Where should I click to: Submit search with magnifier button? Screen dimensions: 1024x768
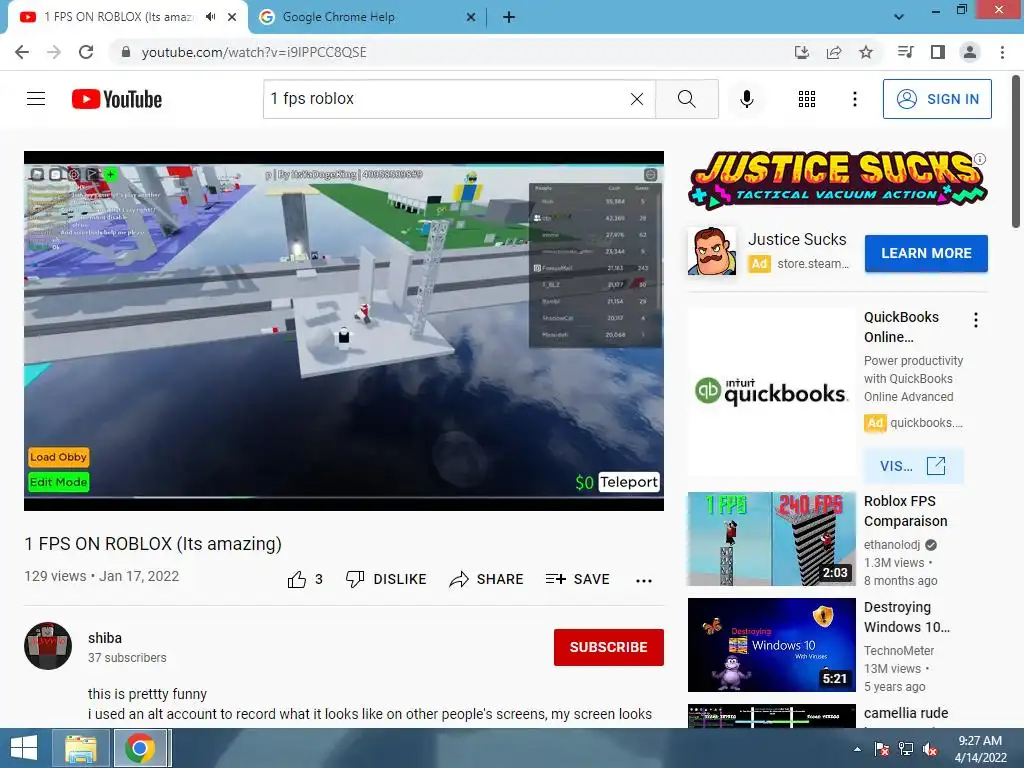point(686,99)
